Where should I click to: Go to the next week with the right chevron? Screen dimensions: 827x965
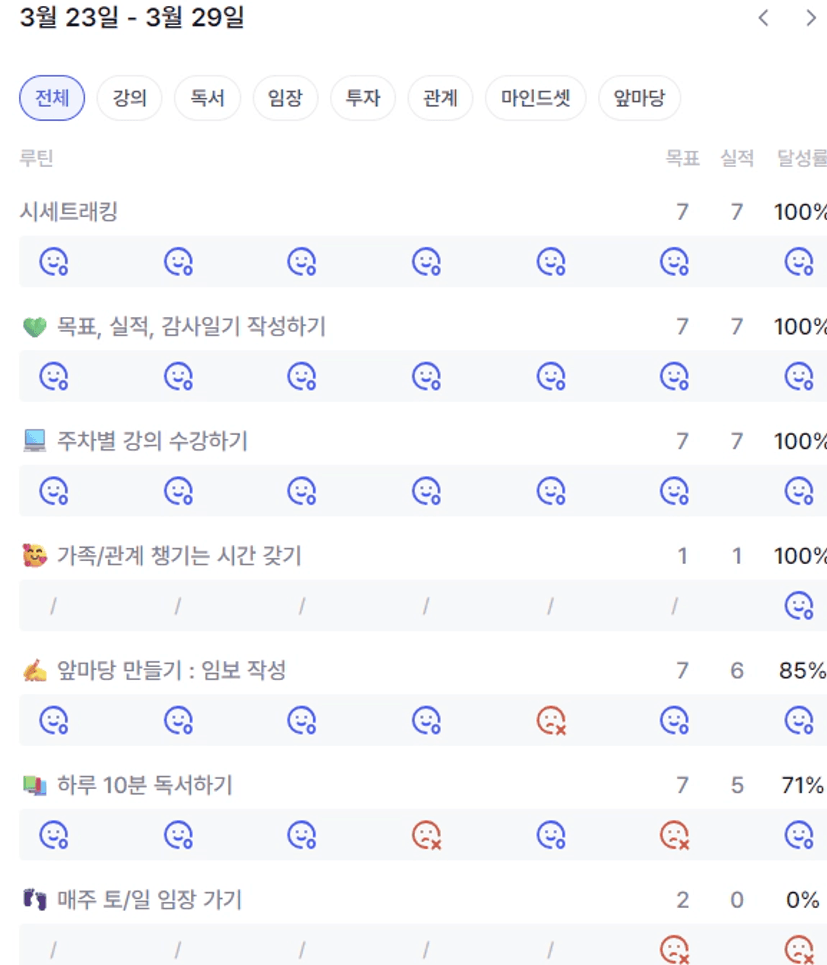tap(810, 18)
